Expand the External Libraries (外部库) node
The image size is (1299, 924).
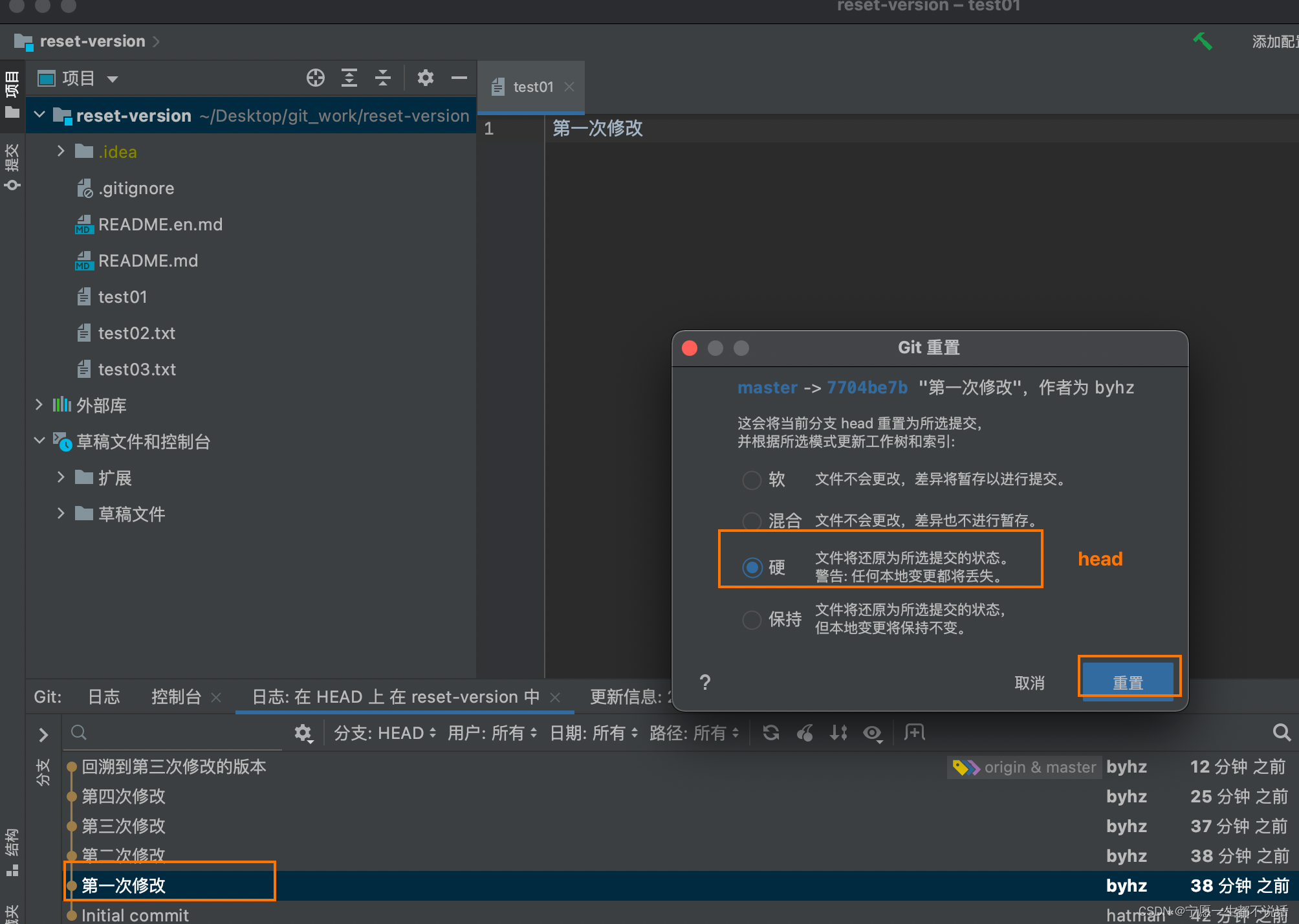[39, 405]
